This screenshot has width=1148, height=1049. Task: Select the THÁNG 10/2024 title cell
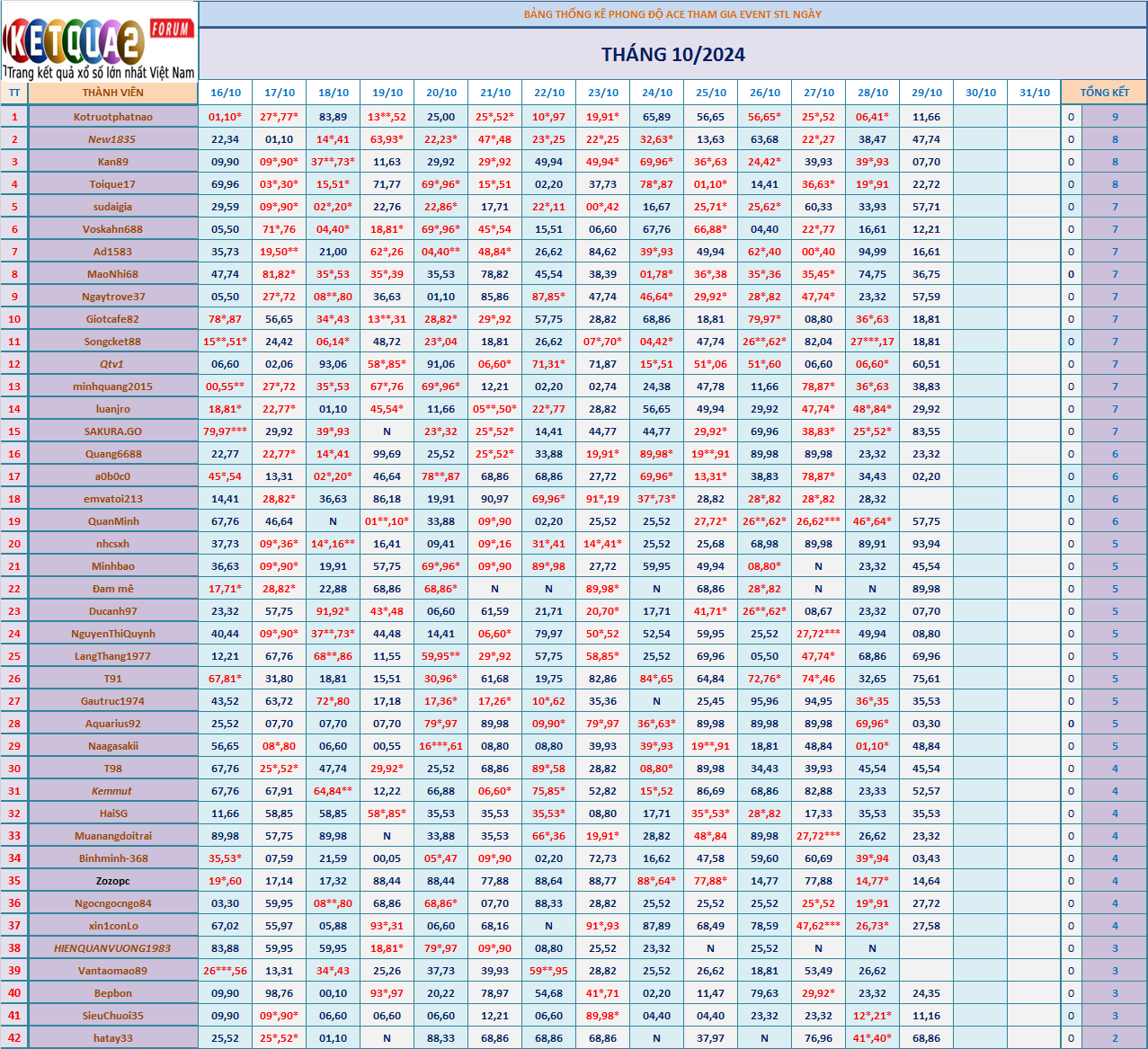(x=673, y=55)
